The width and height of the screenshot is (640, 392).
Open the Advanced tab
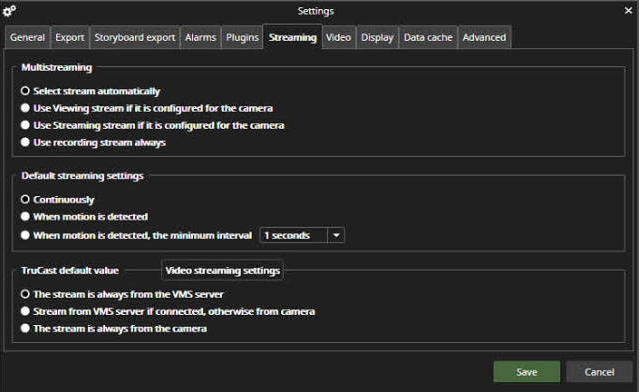pos(484,37)
